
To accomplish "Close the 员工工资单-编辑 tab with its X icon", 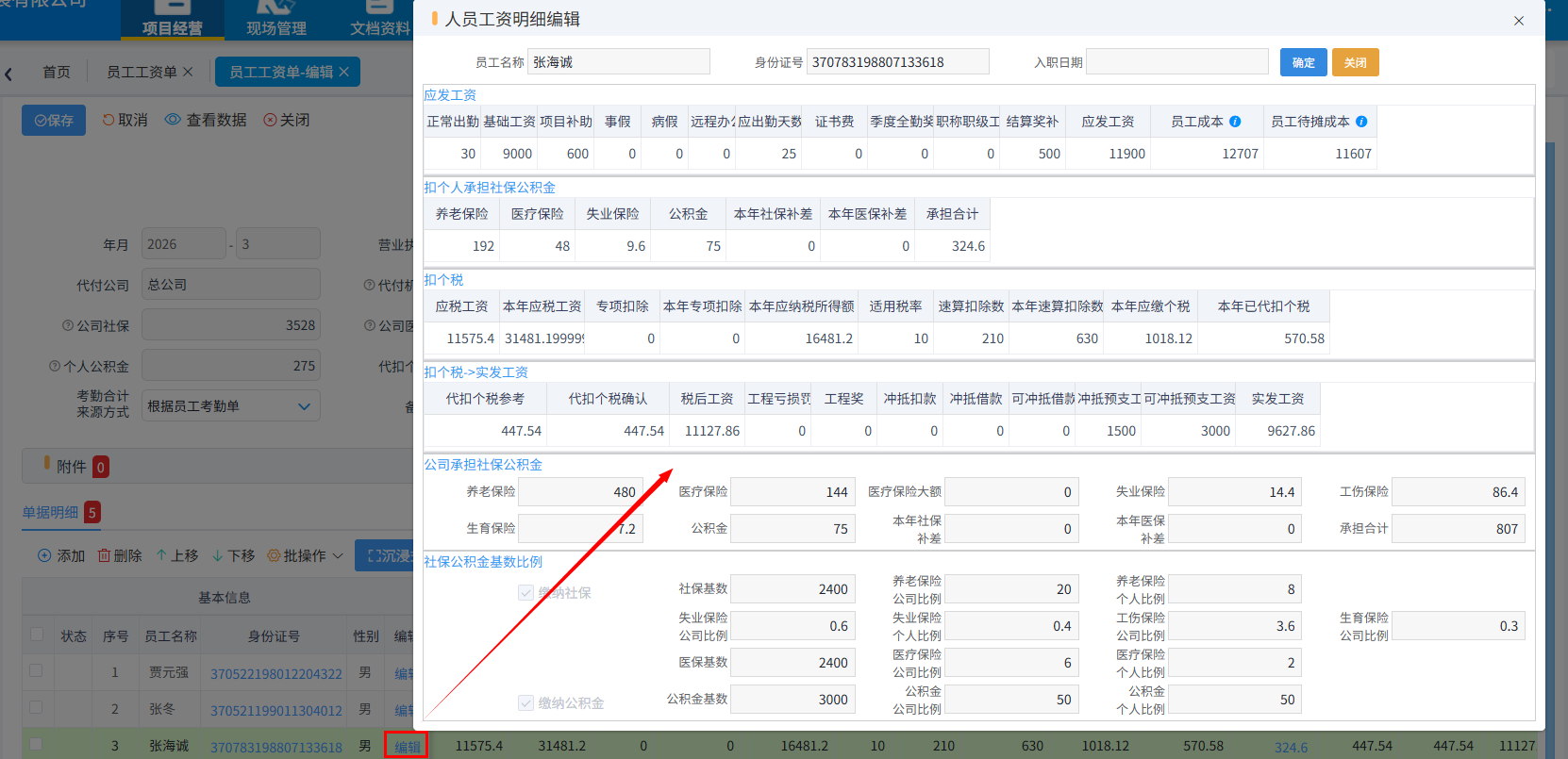I will pyautogui.click(x=343, y=72).
